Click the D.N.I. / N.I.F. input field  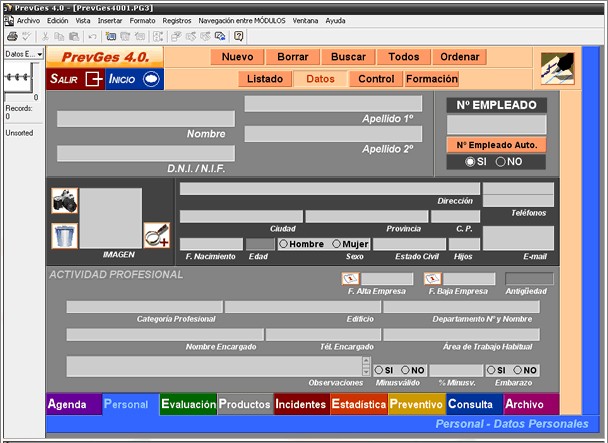146,153
